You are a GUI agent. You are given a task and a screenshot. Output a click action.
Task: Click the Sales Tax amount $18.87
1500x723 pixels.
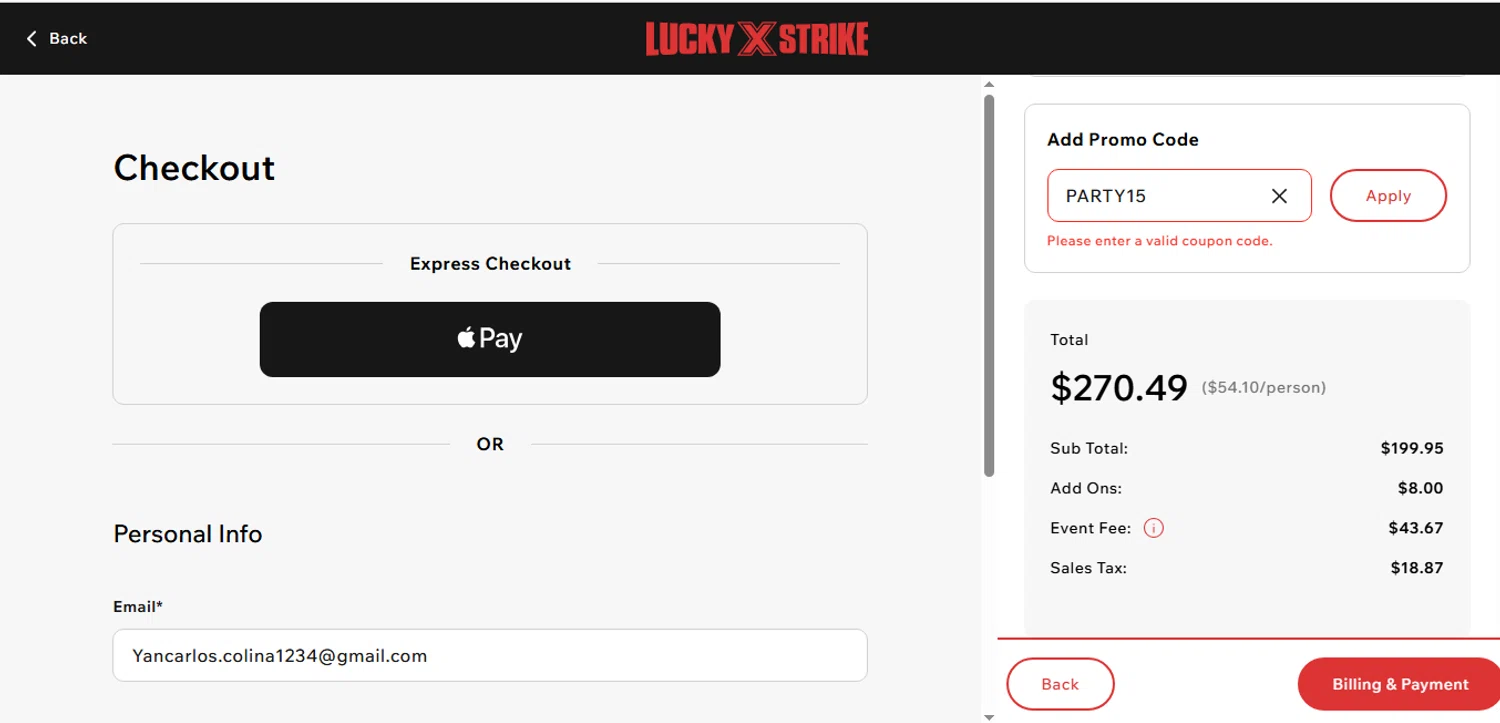click(x=1416, y=568)
